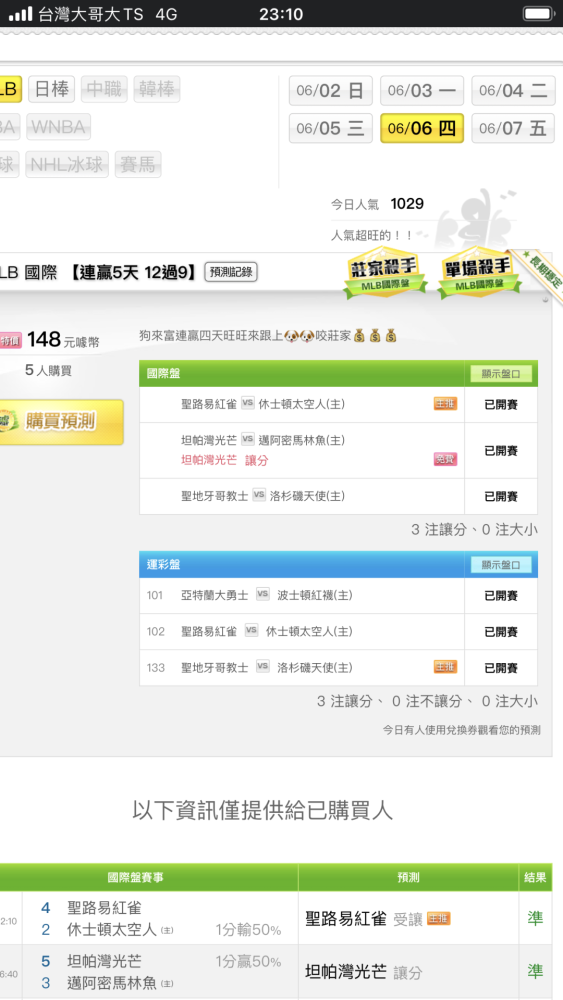
Task: Open the WNBA league tab
Action: click(58, 127)
